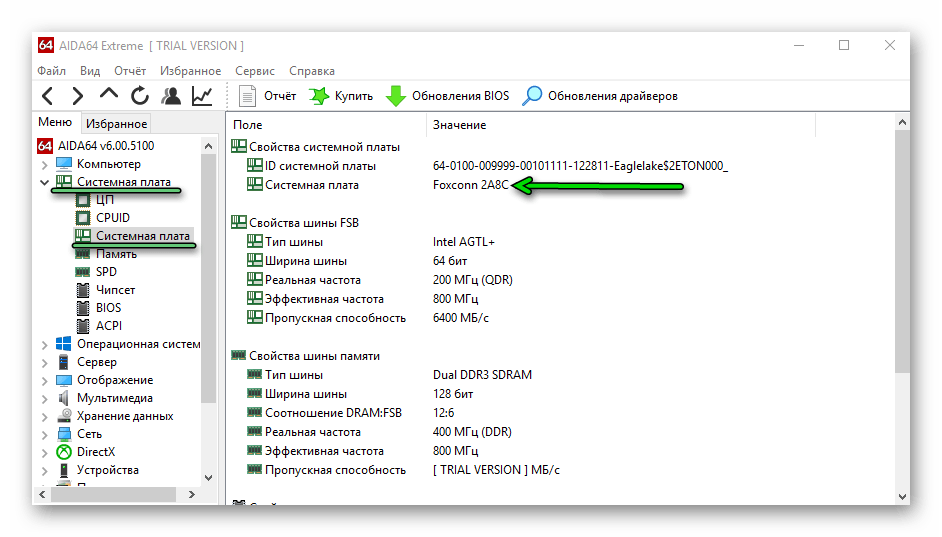Expand the Мультимедиа tree node
The height and width of the screenshot is (537, 942).
pyautogui.click(x=44, y=399)
